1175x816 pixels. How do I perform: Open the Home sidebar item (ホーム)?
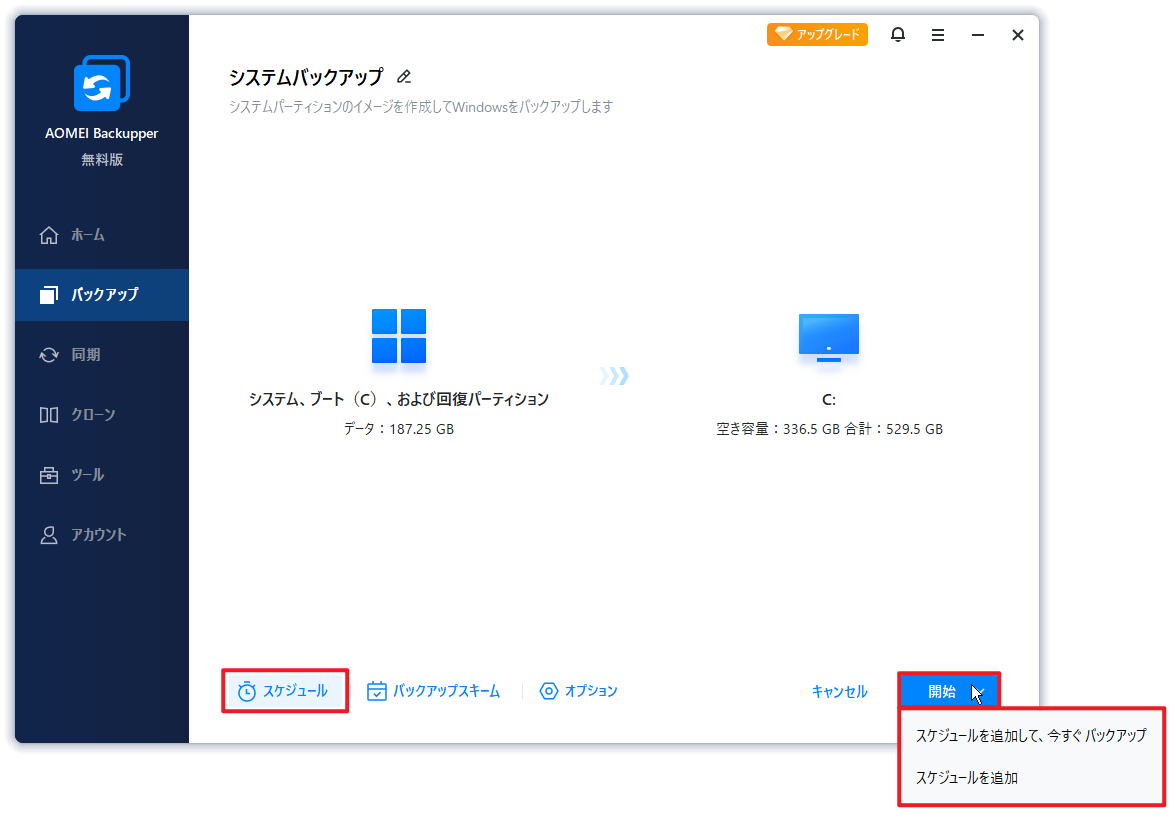pos(102,235)
